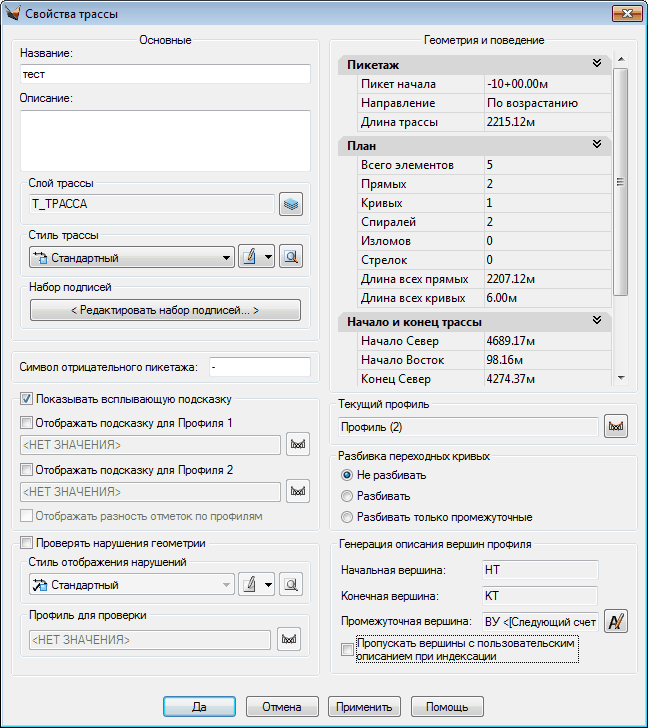The image size is (648, 728).
Task: Click the profile picker icon for Профиль 2
Action: coord(296,491)
